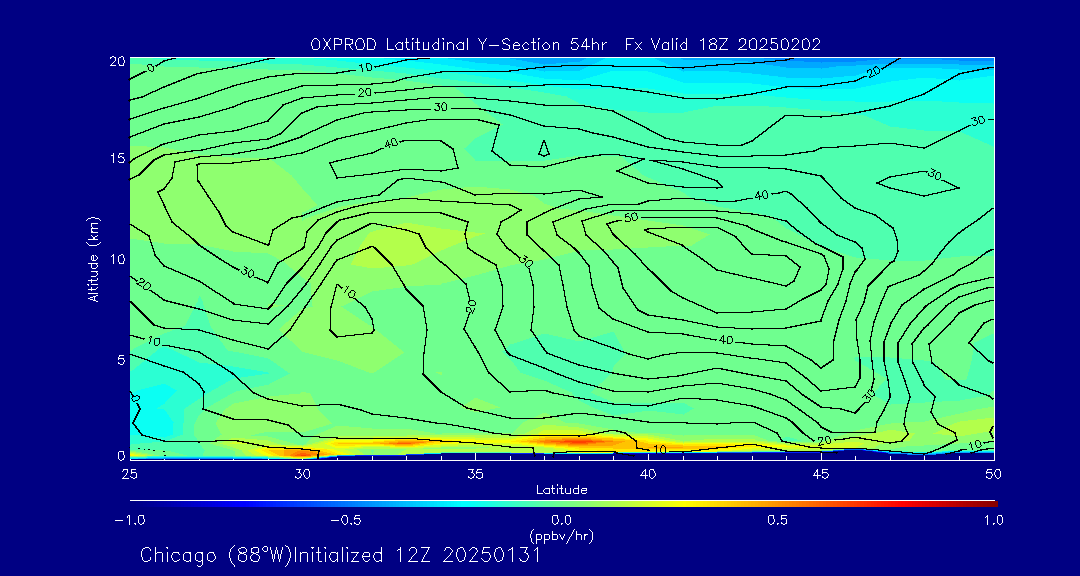The height and width of the screenshot is (576, 1080).
Task: Click latitude axis tick label 40
Action: point(647,474)
